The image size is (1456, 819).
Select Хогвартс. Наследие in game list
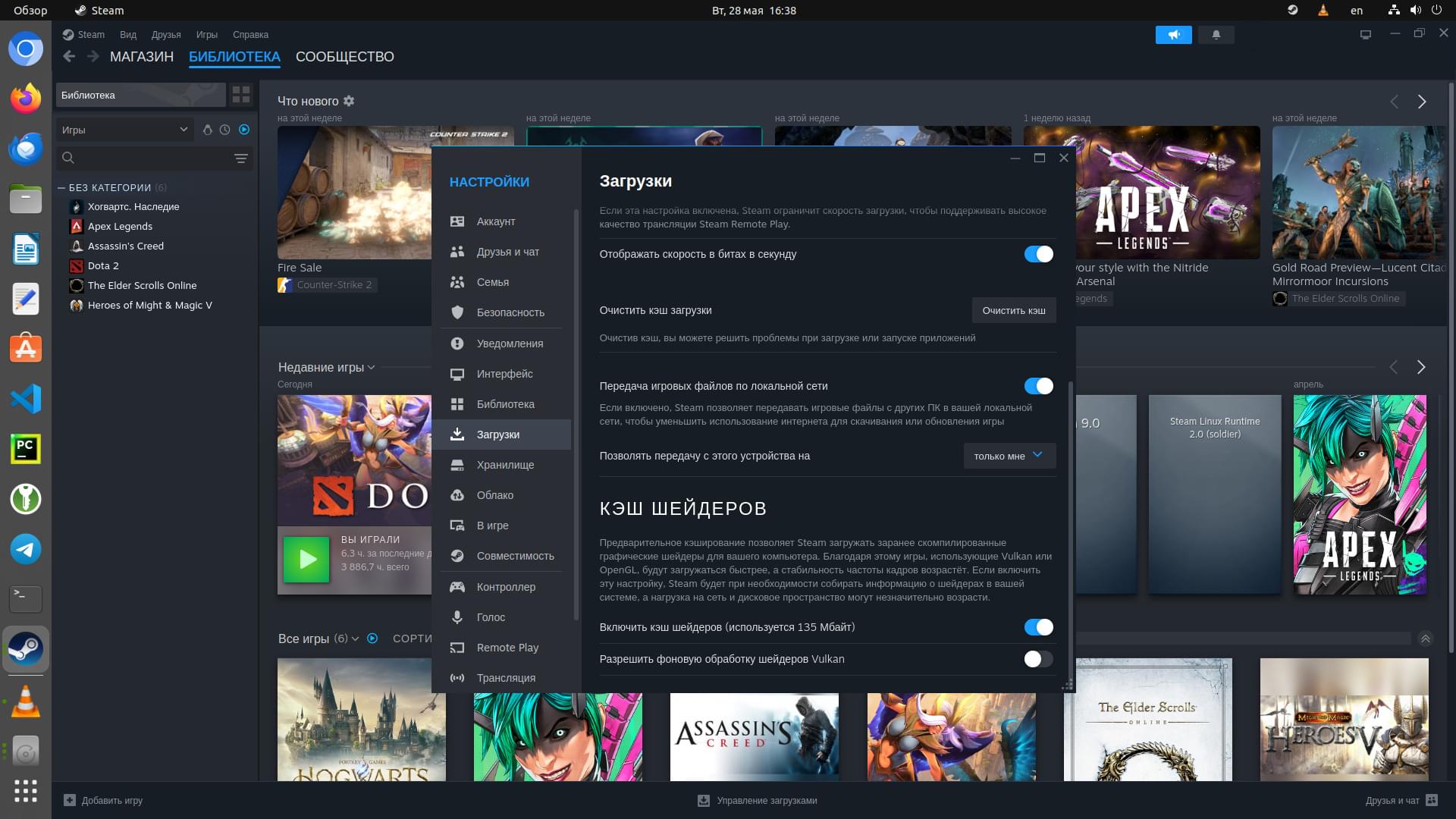(x=133, y=206)
